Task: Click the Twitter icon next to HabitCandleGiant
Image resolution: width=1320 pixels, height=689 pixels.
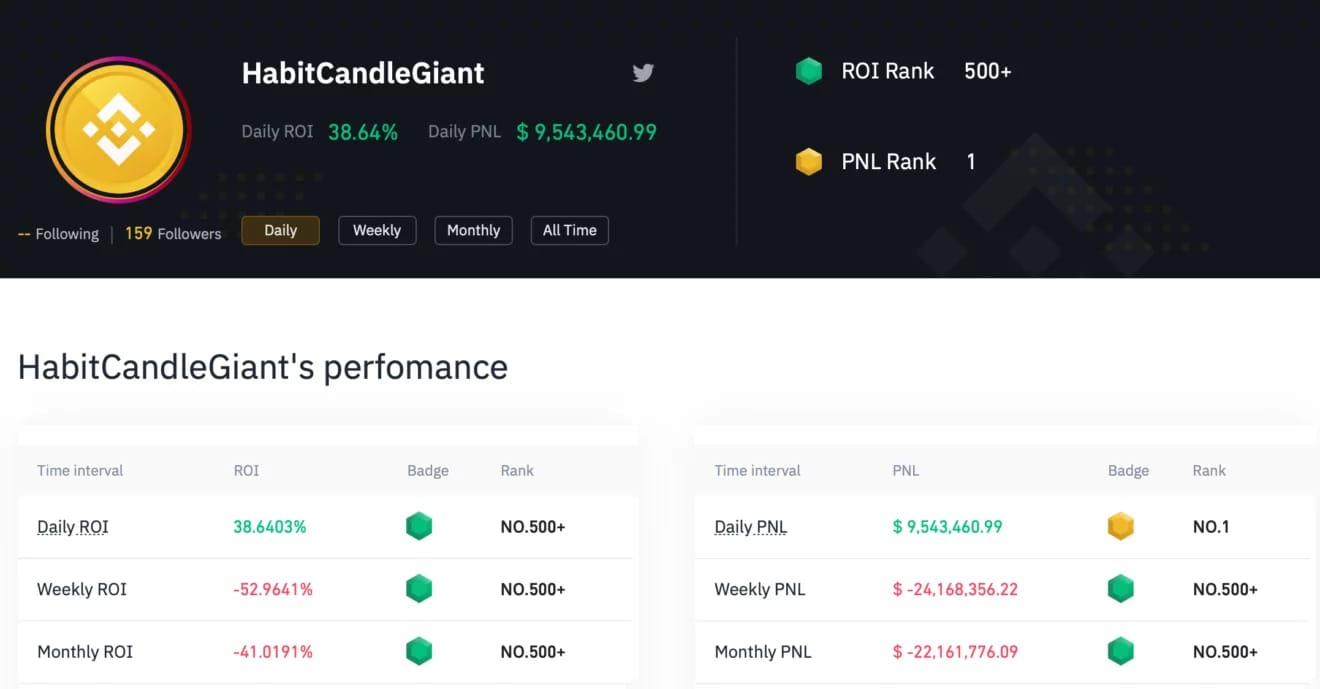Action: click(642, 72)
